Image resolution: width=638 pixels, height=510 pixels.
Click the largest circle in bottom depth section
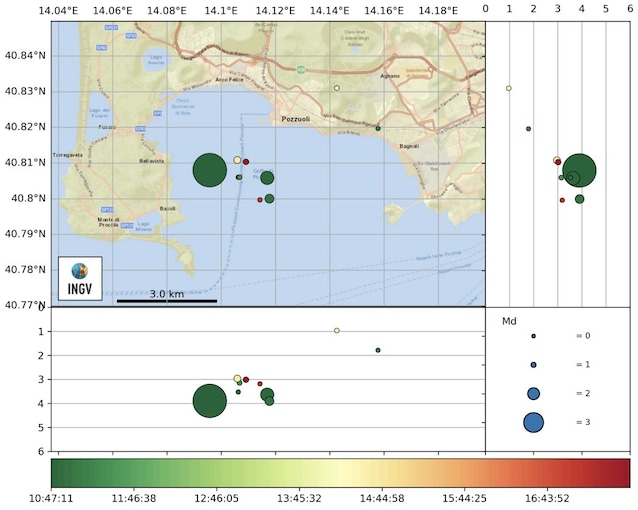tap(209, 400)
